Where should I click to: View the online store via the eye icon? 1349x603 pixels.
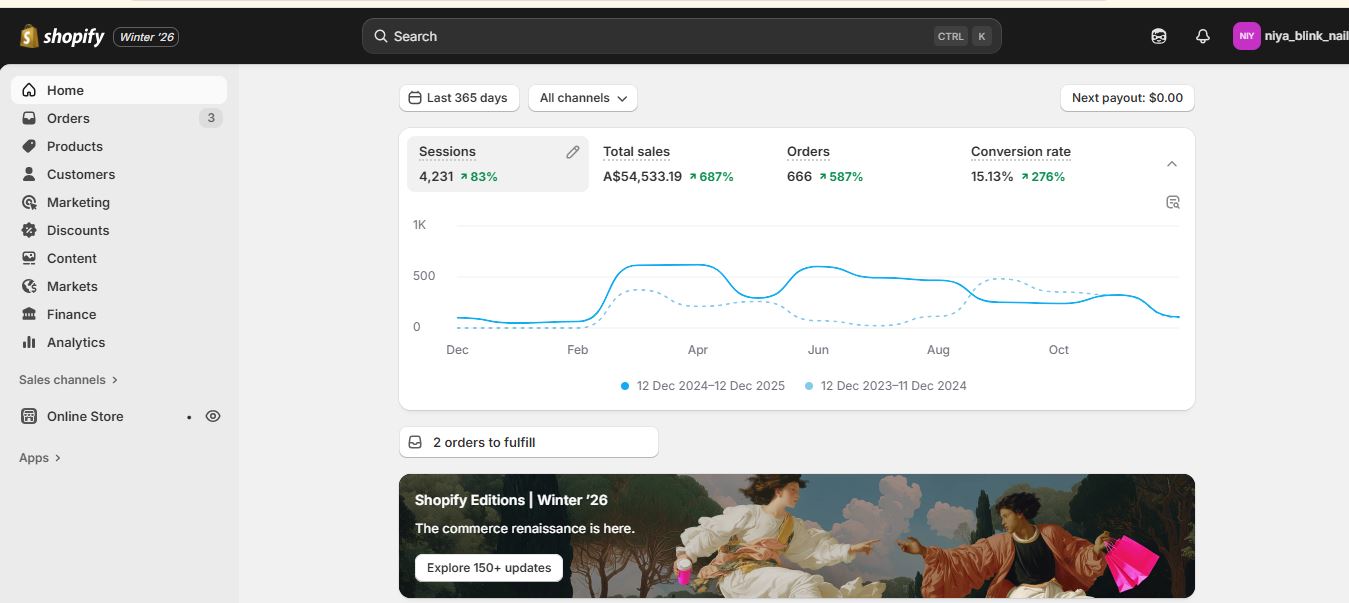(x=213, y=416)
